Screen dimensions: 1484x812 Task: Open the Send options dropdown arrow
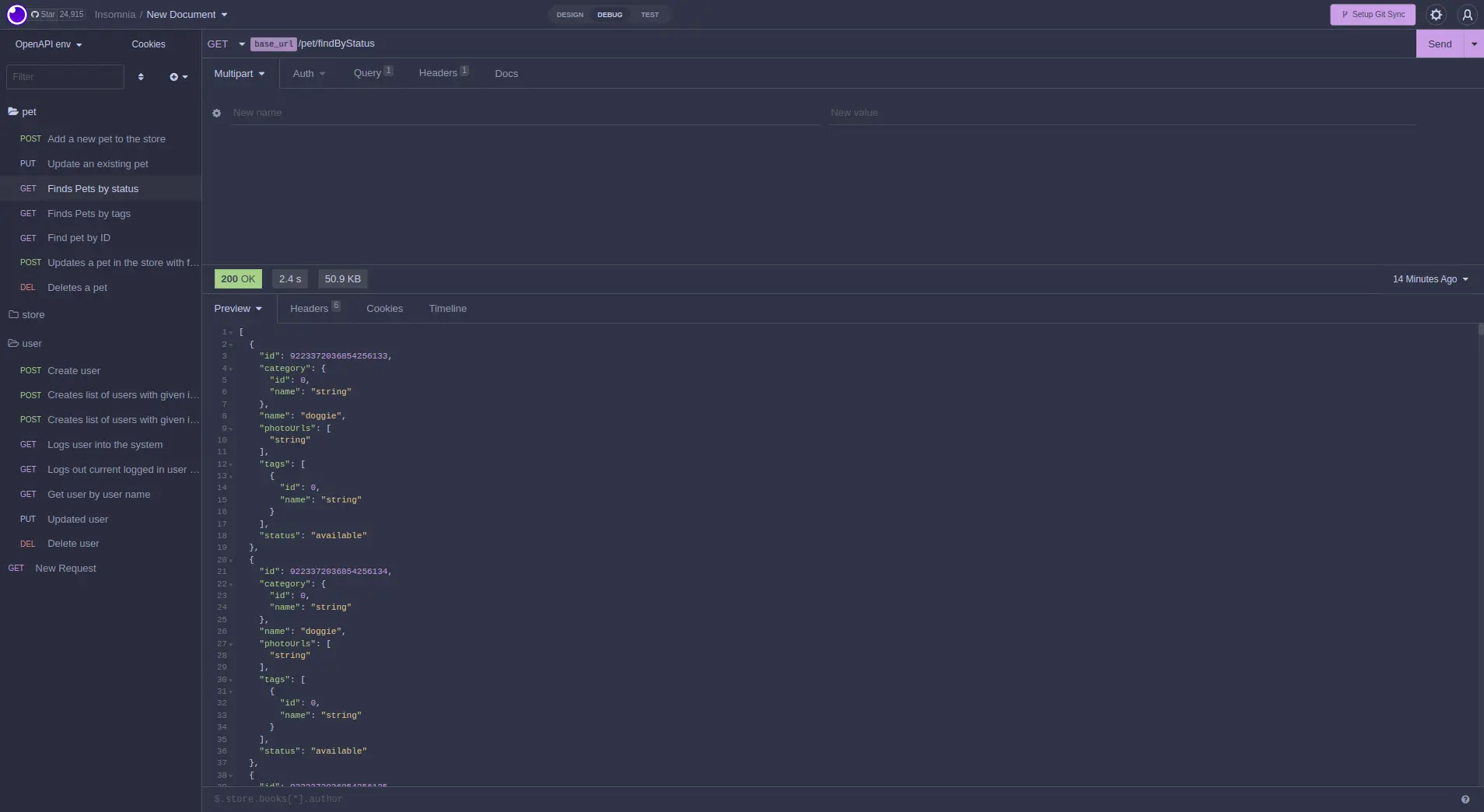click(1474, 44)
